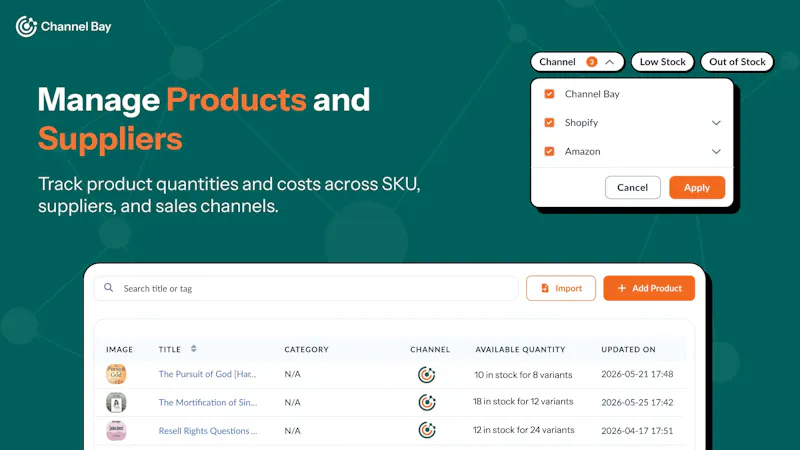Click the Available Quantity column header
The width and height of the screenshot is (800, 450).
[520, 349]
